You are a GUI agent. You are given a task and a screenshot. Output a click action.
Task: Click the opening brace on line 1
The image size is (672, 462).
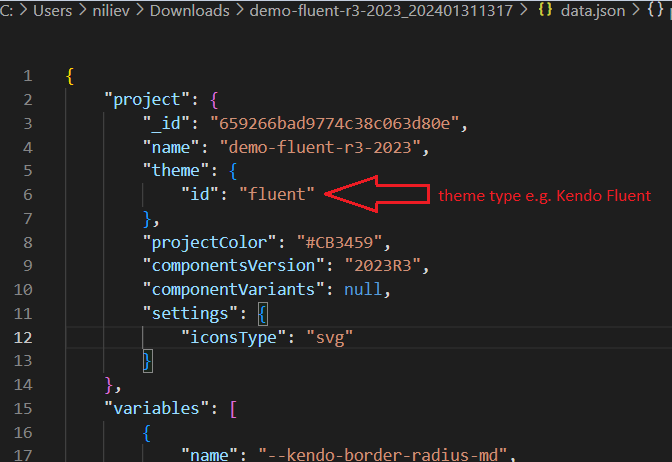[x=70, y=77]
